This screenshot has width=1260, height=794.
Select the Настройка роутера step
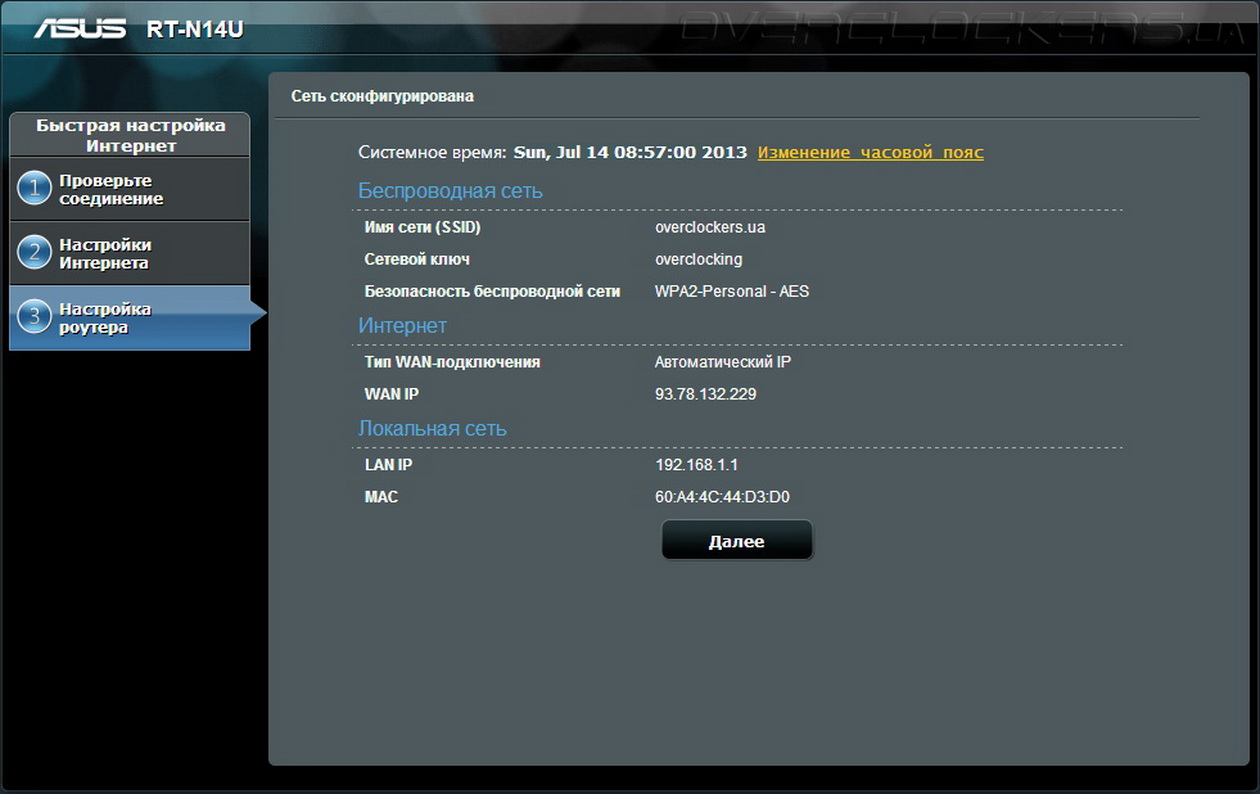pos(105,318)
